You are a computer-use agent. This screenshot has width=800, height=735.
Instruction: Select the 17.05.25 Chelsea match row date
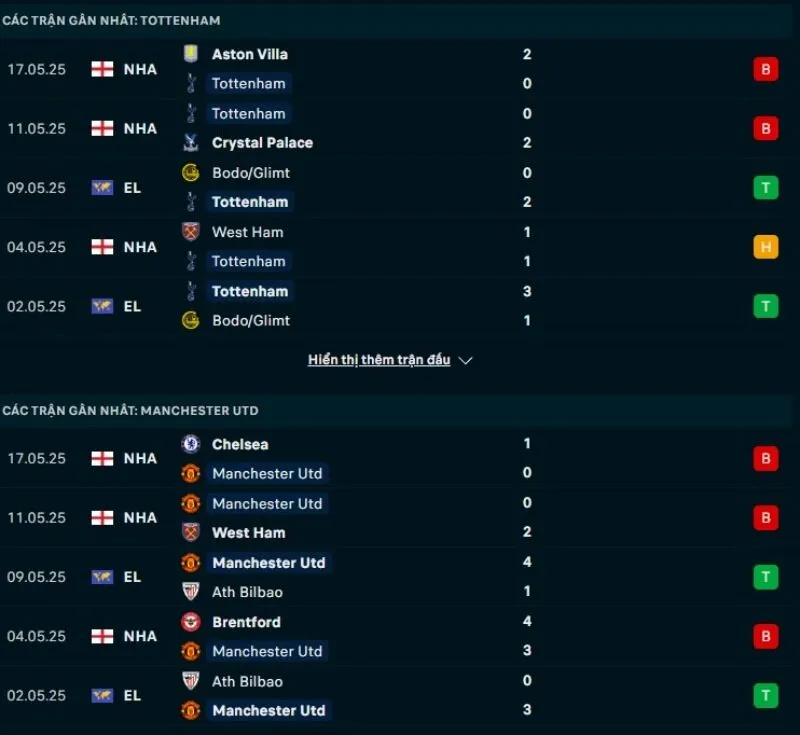37,459
